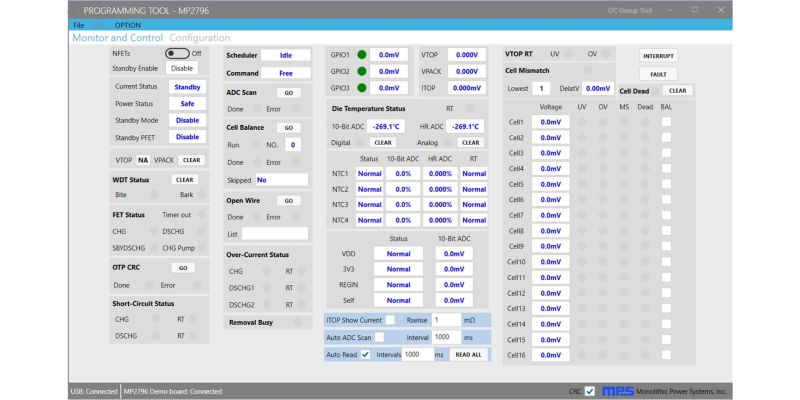800x400 pixels.
Task: Clear the Analog die temperature status
Action: point(470,143)
